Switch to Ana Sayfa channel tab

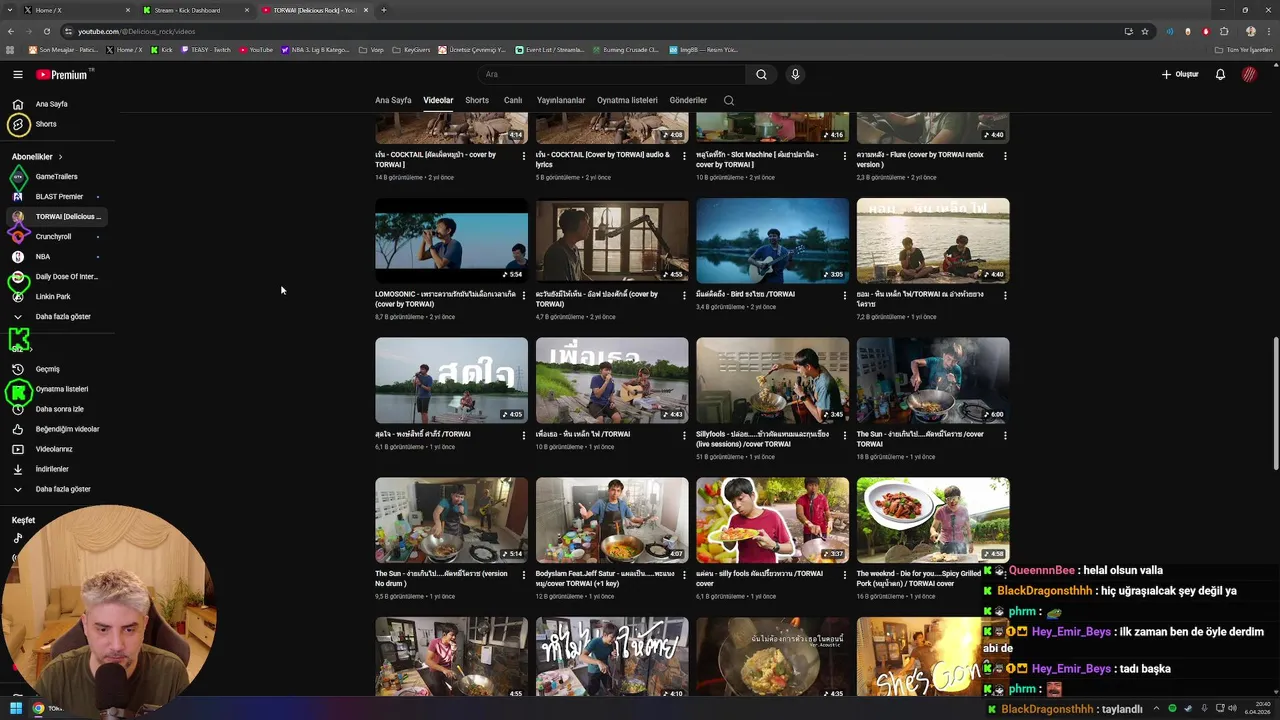tap(393, 100)
